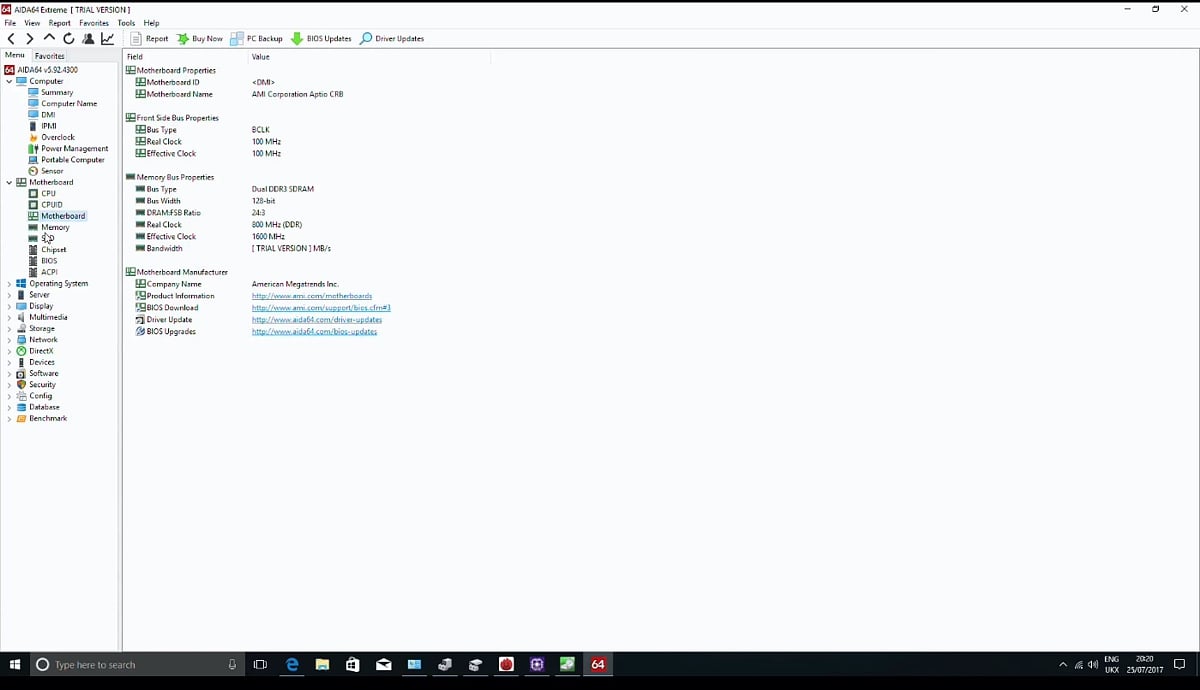Expand the Storage node
Screen dimensions: 1200x690
(9, 328)
